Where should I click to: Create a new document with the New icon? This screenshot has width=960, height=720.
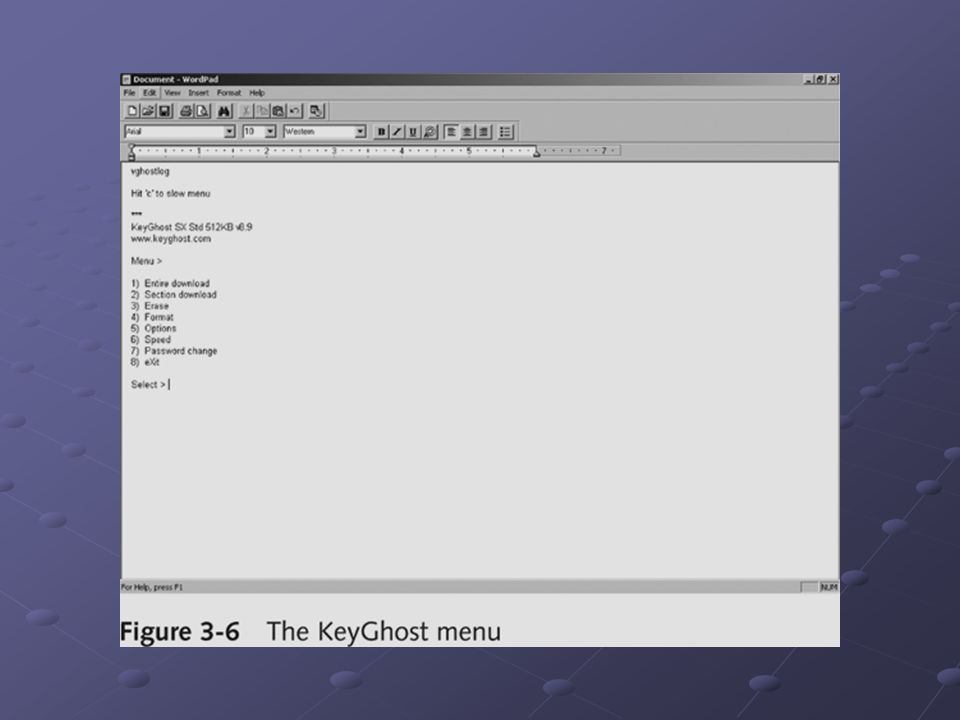pyautogui.click(x=132, y=111)
